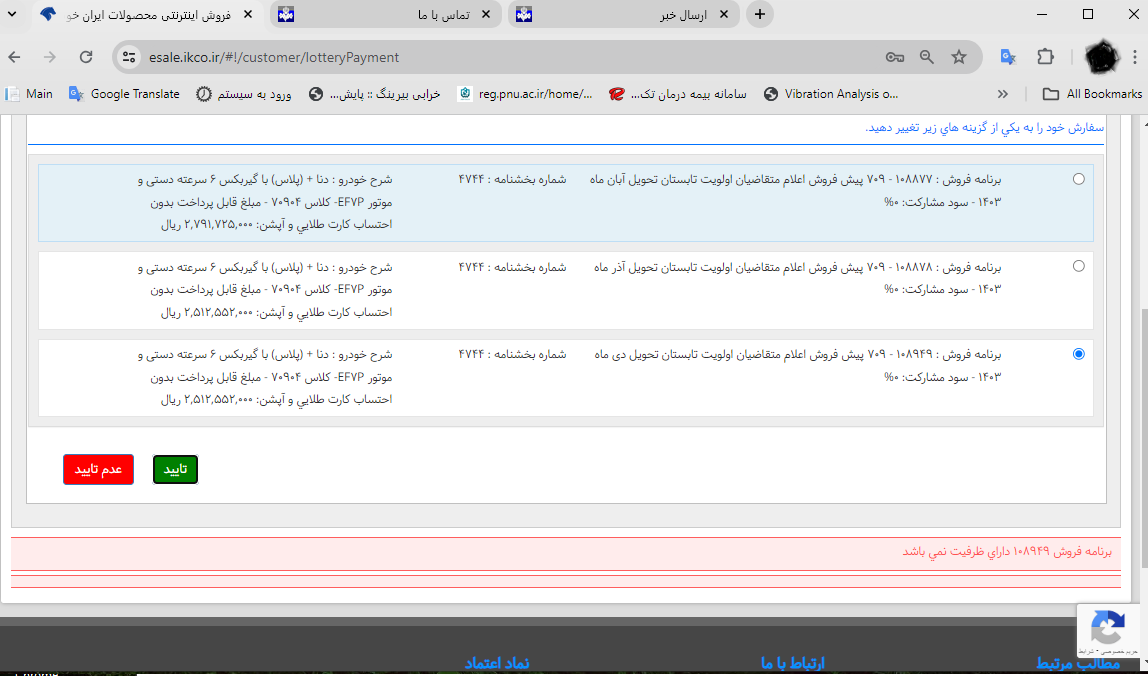Close the تماس با ما tab
Screen dimensions: 1148x676
[x=485, y=15]
